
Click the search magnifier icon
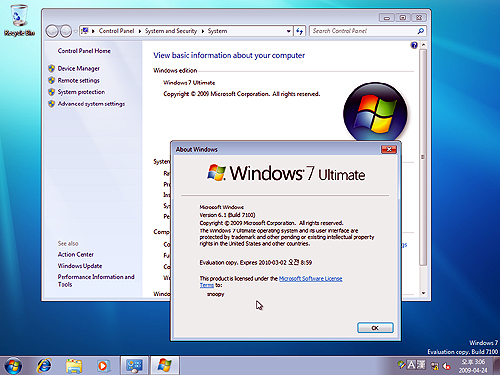(x=421, y=31)
